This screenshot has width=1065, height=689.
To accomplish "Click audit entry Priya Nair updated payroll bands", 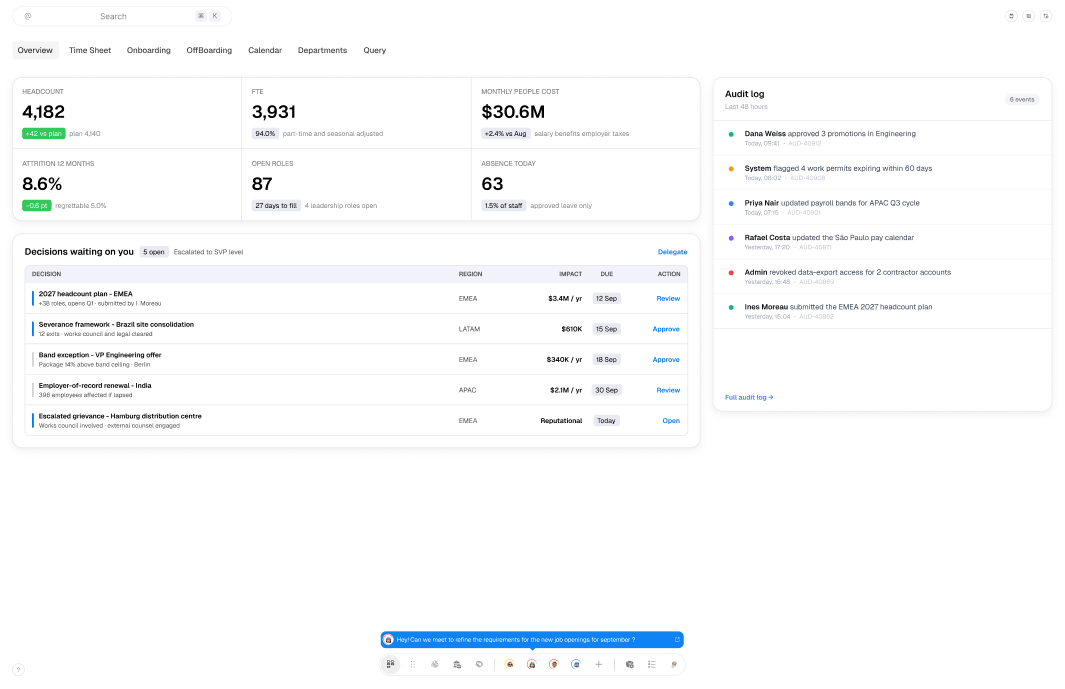I will click(882, 207).
